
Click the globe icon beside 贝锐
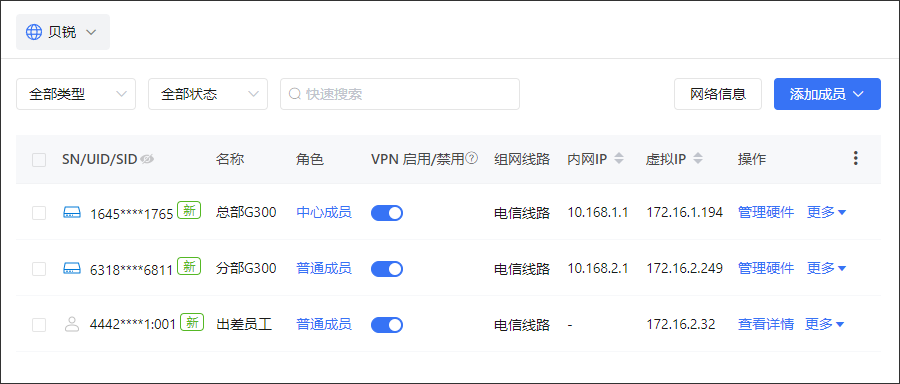[34, 32]
